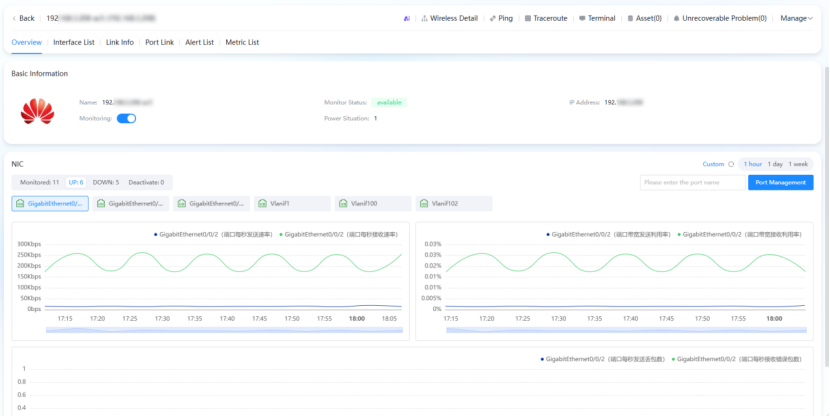Open Wireless Detail view
The width and height of the screenshot is (830, 416).
pyautogui.click(x=453, y=18)
